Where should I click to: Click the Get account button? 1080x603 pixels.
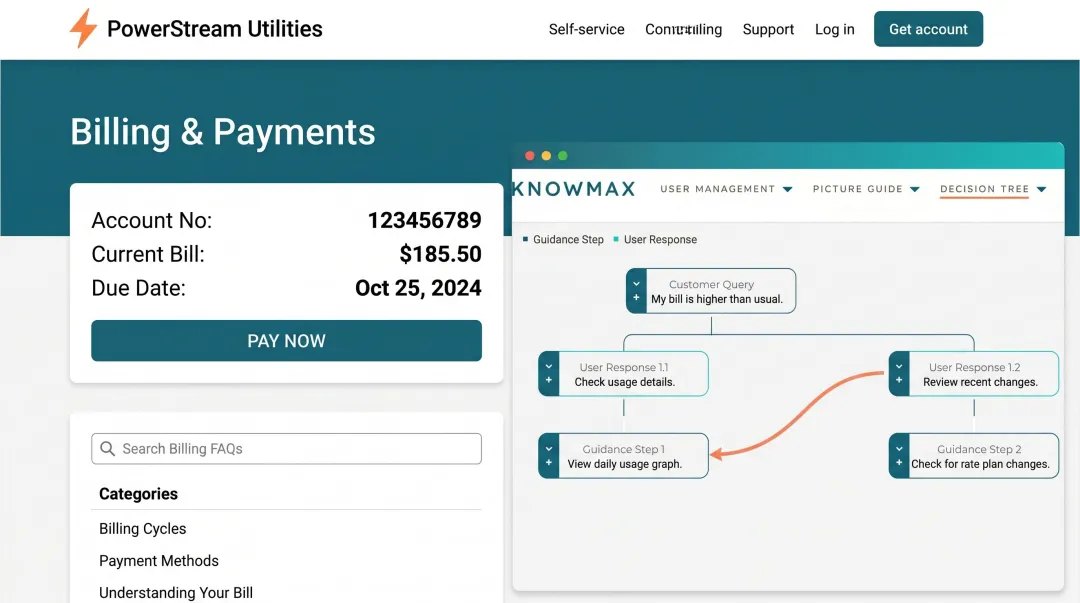click(x=928, y=29)
